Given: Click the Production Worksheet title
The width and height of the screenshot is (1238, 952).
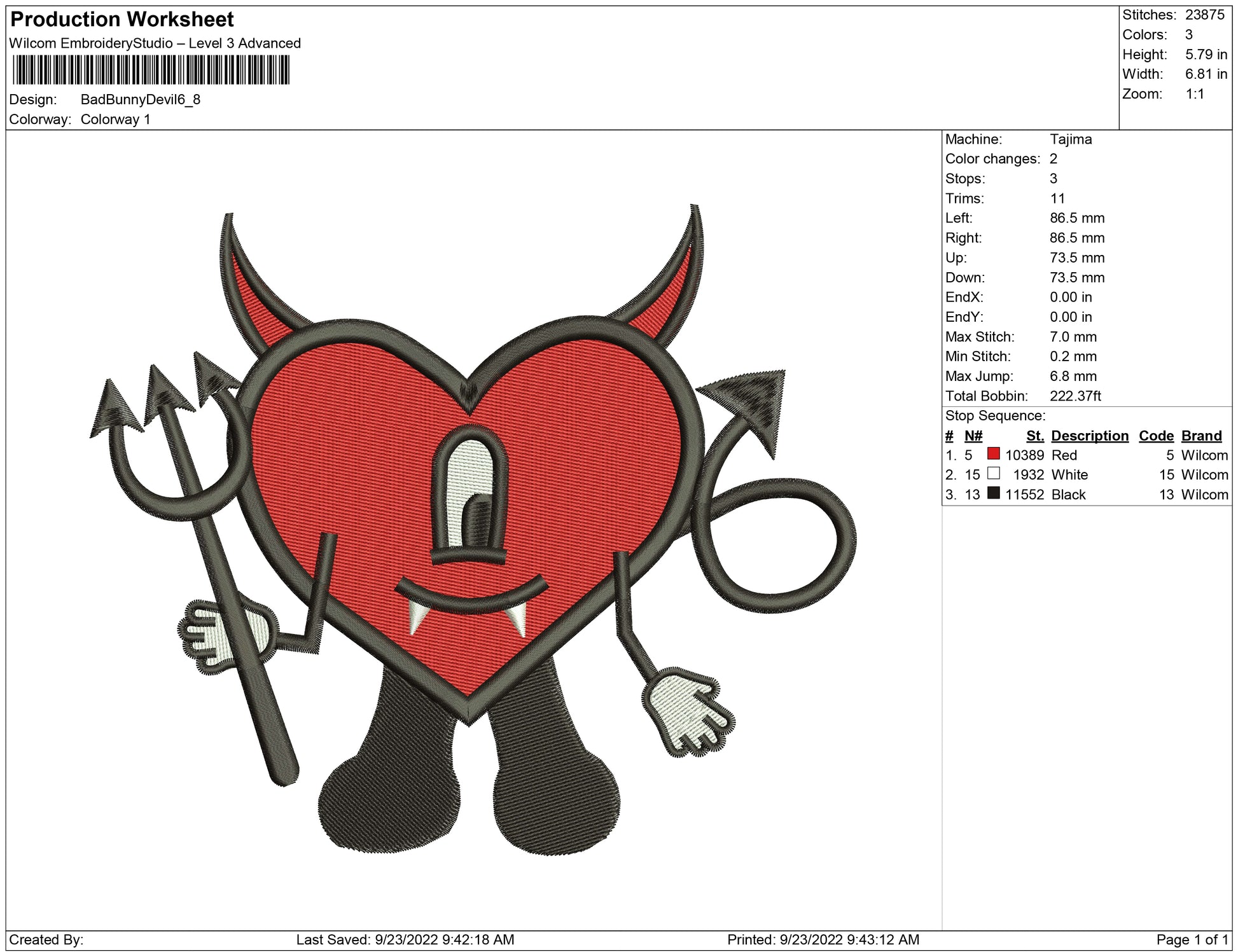Looking at the screenshot, I should (122, 20).
